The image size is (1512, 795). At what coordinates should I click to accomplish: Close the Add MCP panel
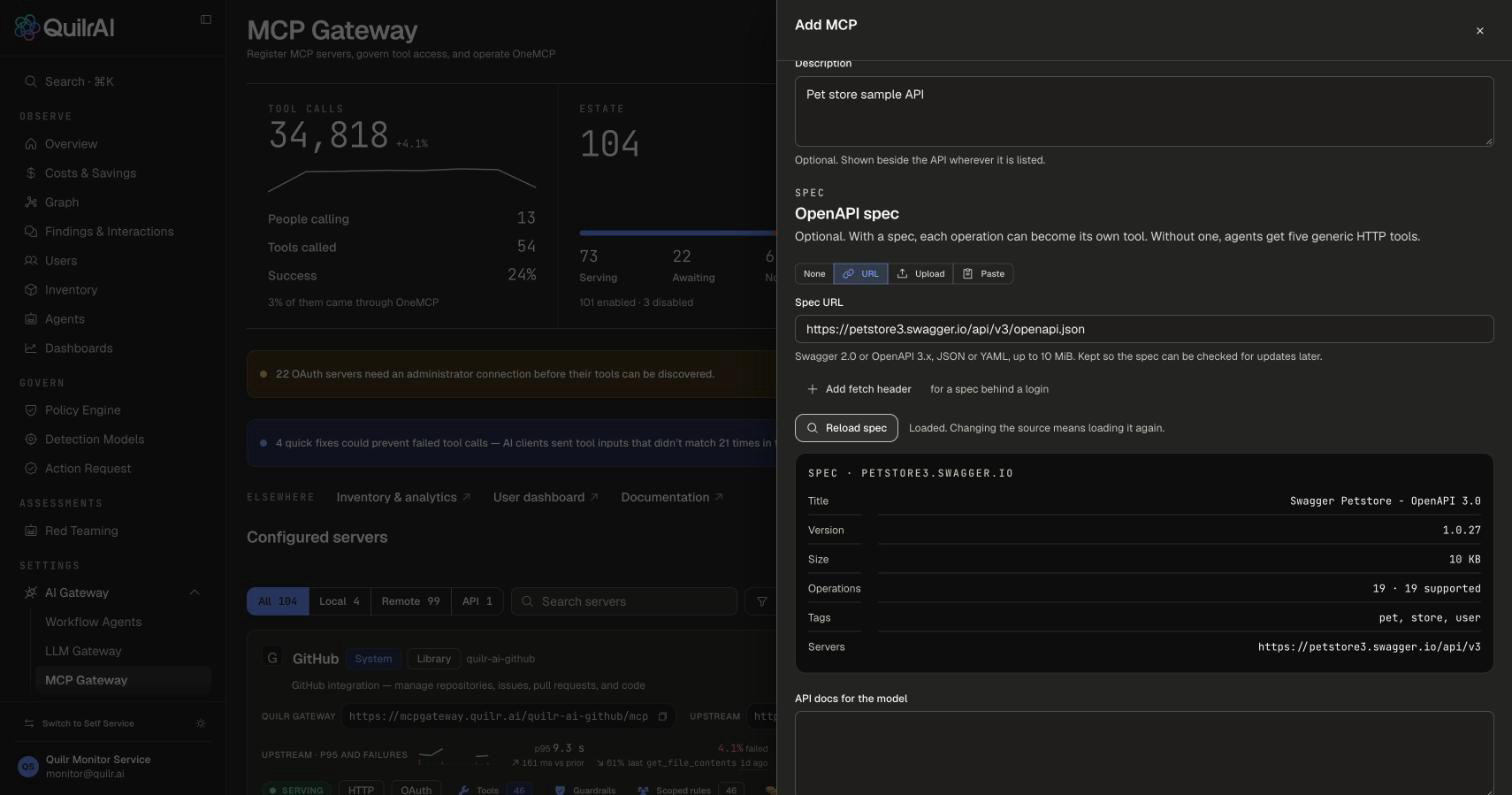click(1480, 31)
